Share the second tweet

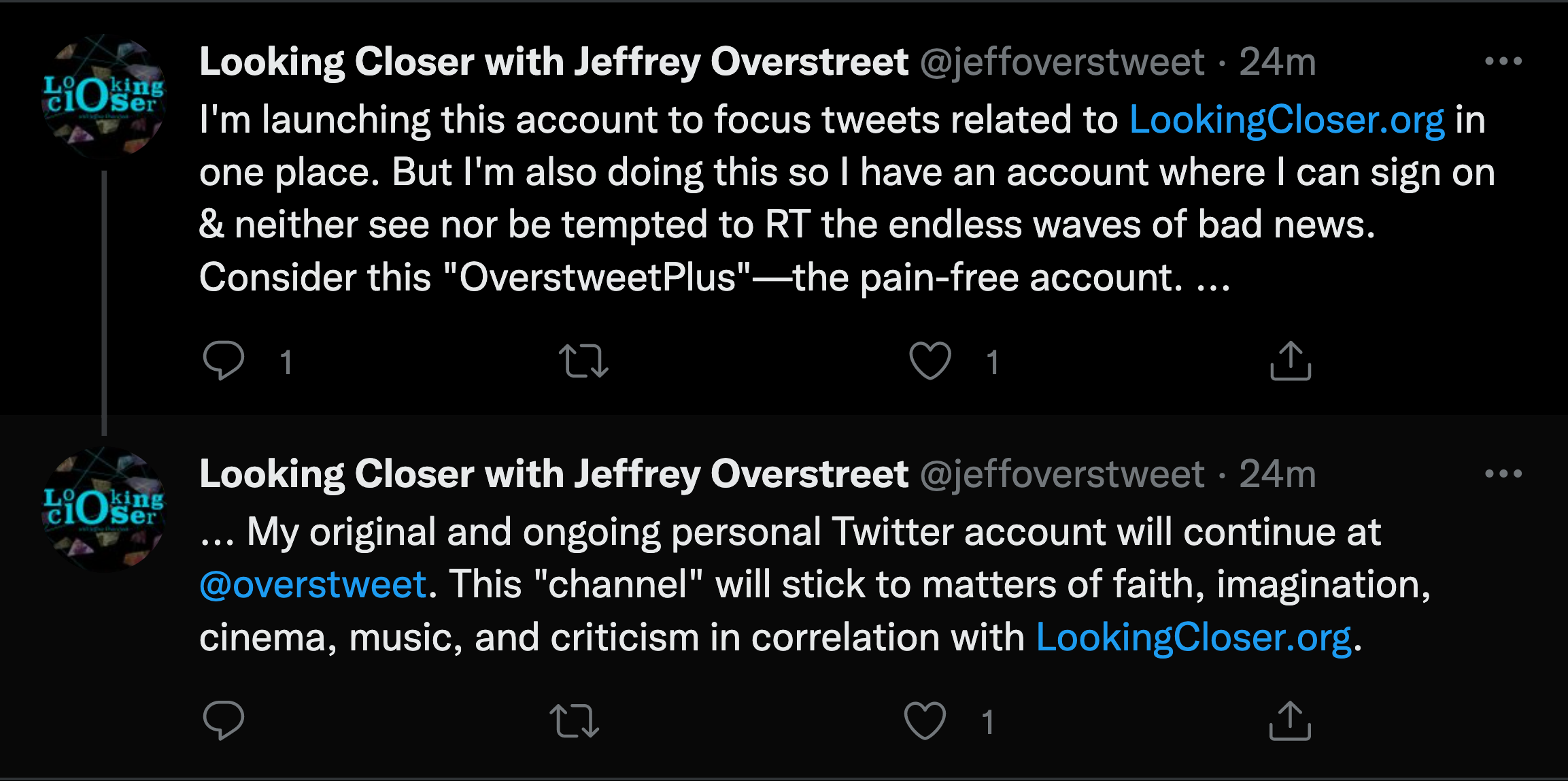tap(1291, 720)
